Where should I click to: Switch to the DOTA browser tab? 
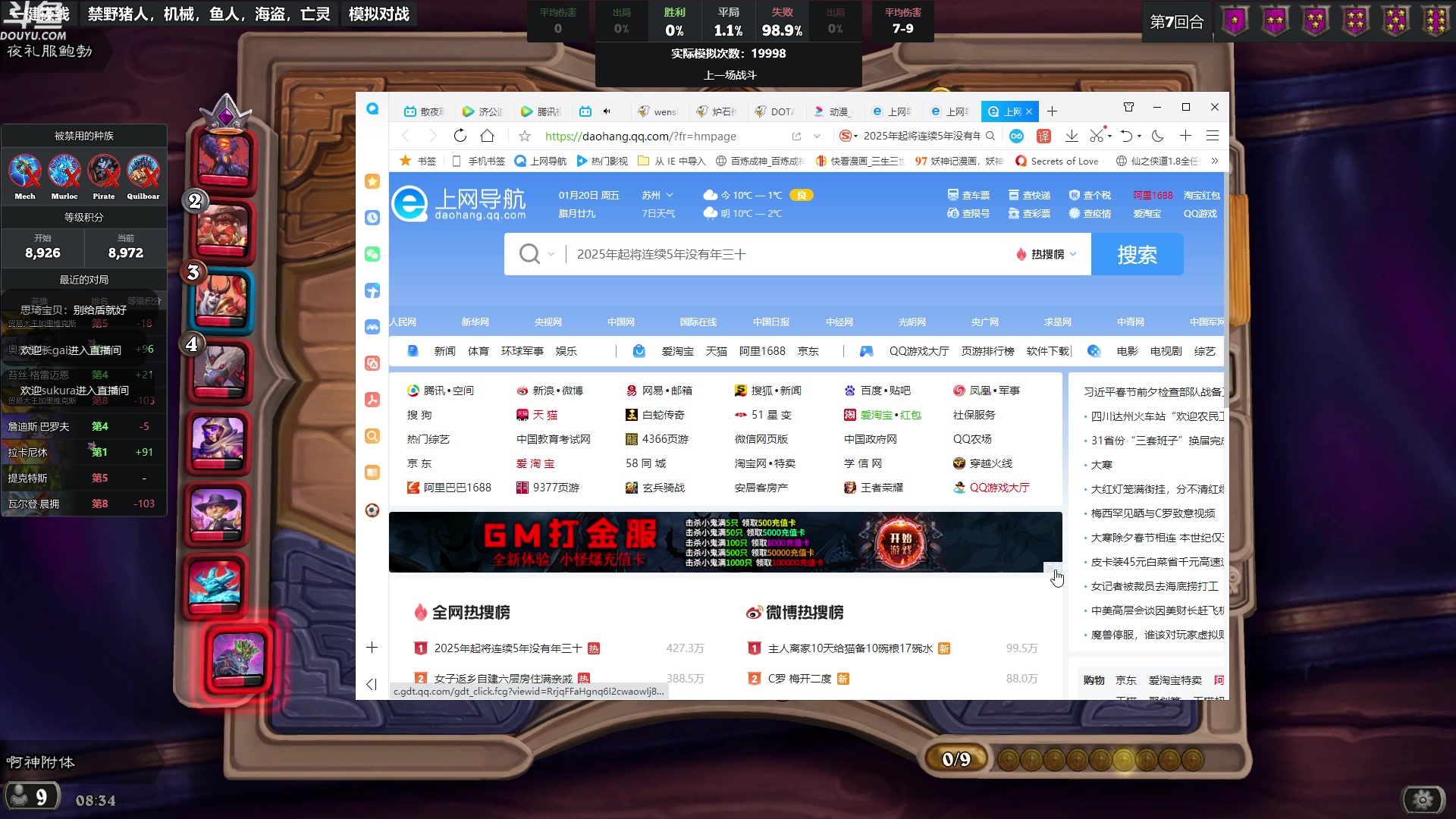click(775, 111)
